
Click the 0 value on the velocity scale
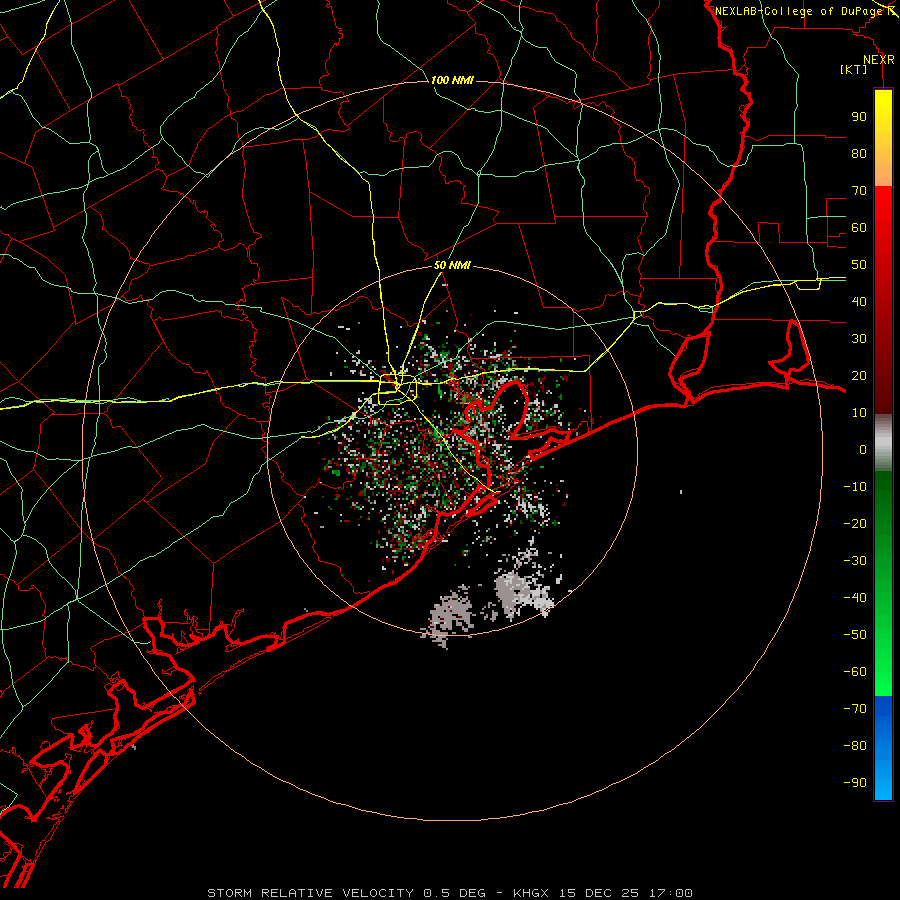863,449
